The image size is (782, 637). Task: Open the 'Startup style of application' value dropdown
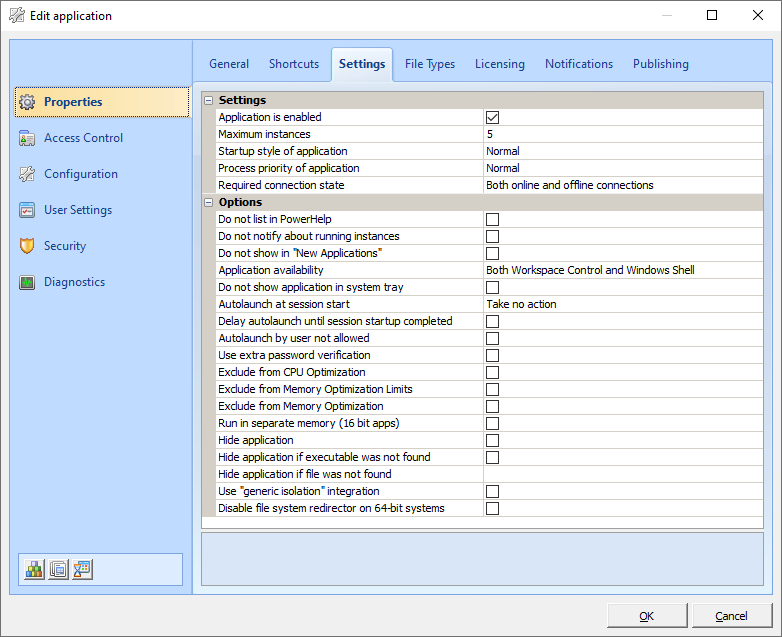coord(622,151)
